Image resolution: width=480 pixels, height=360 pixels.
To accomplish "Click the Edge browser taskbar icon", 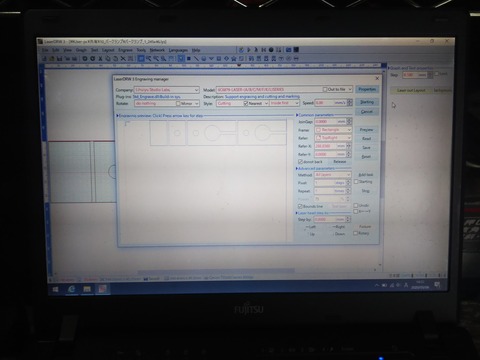I will (71, 289).
